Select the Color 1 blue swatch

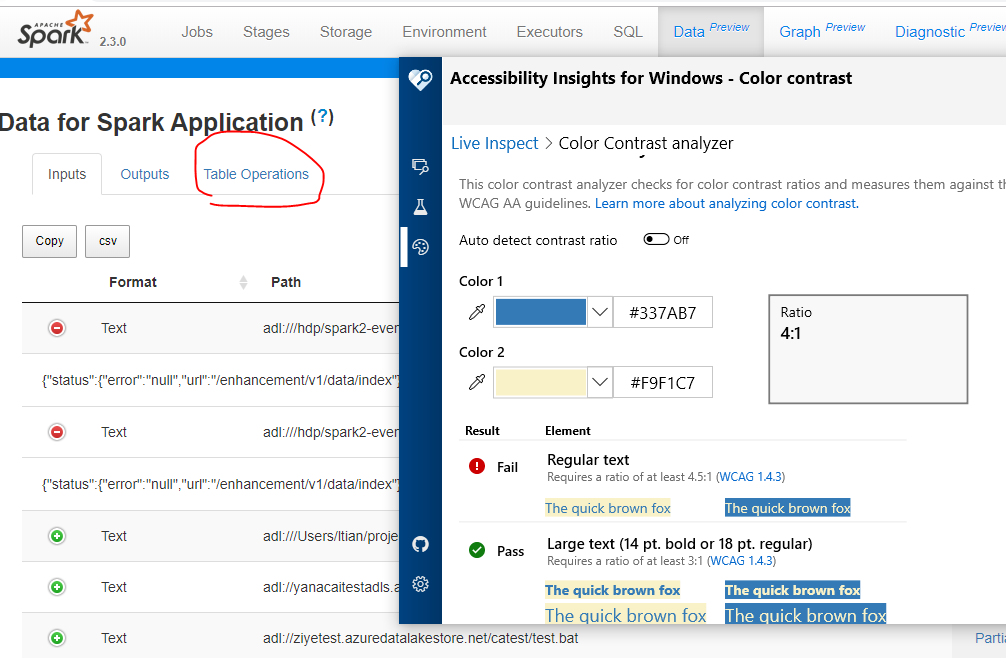[540, 311]
